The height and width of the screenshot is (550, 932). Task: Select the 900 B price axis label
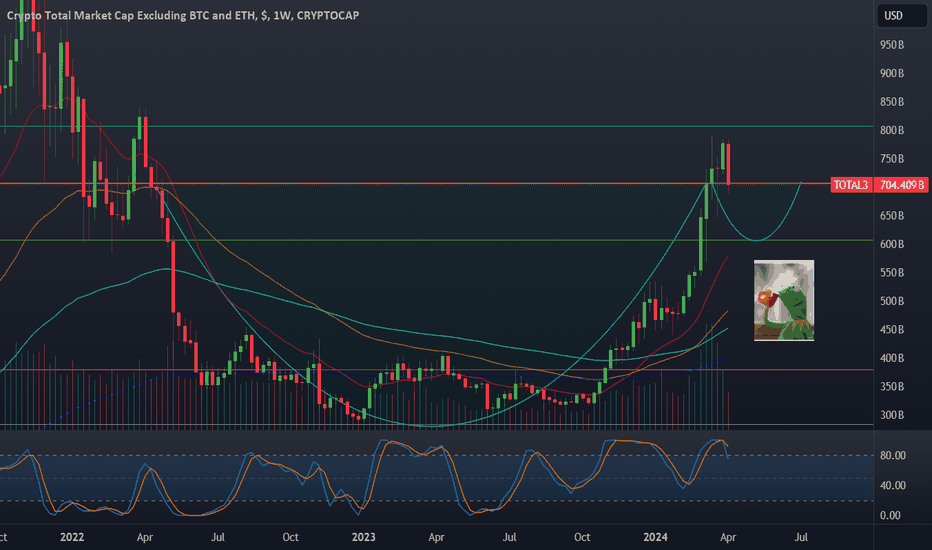point(892,73)
